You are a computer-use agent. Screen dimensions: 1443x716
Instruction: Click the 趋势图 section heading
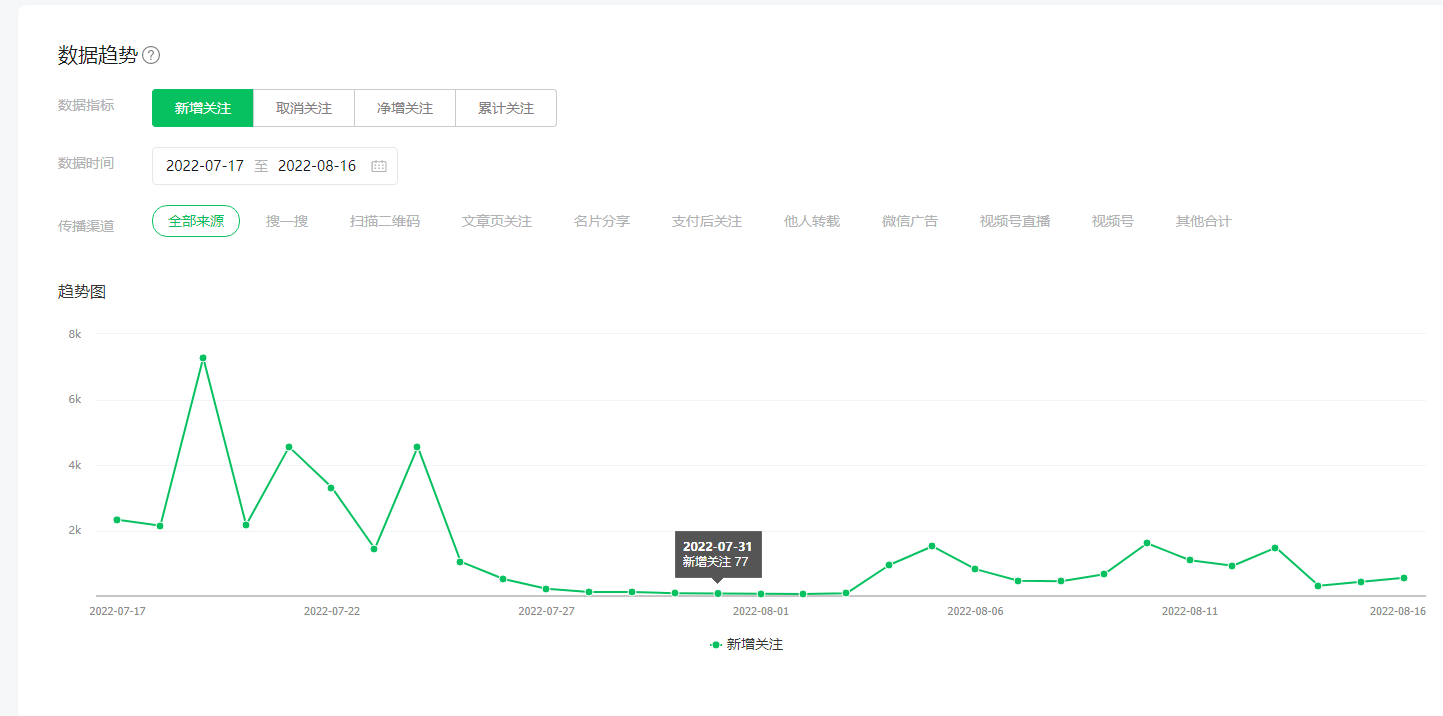(x=82, y=292)
